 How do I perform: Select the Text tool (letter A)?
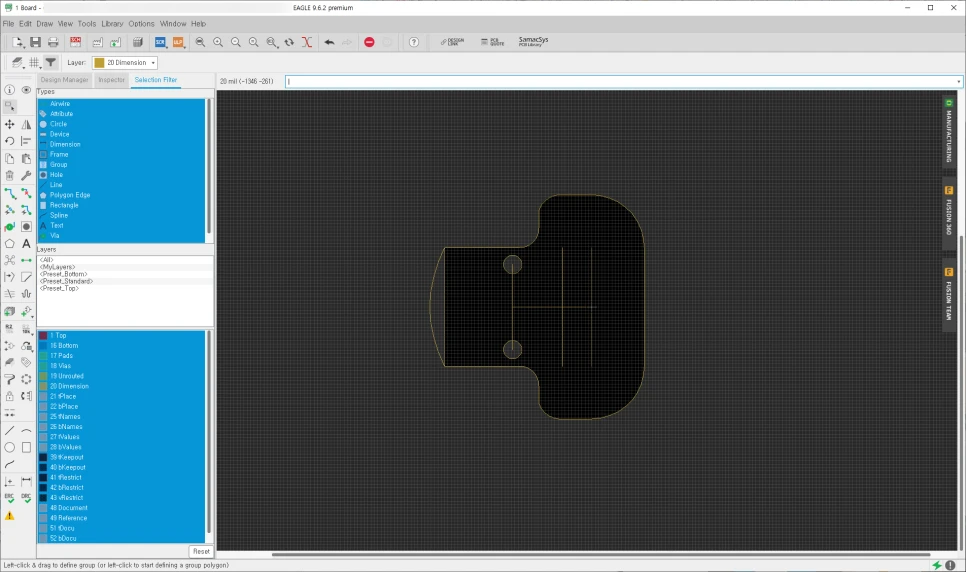(x=27, y=243)
